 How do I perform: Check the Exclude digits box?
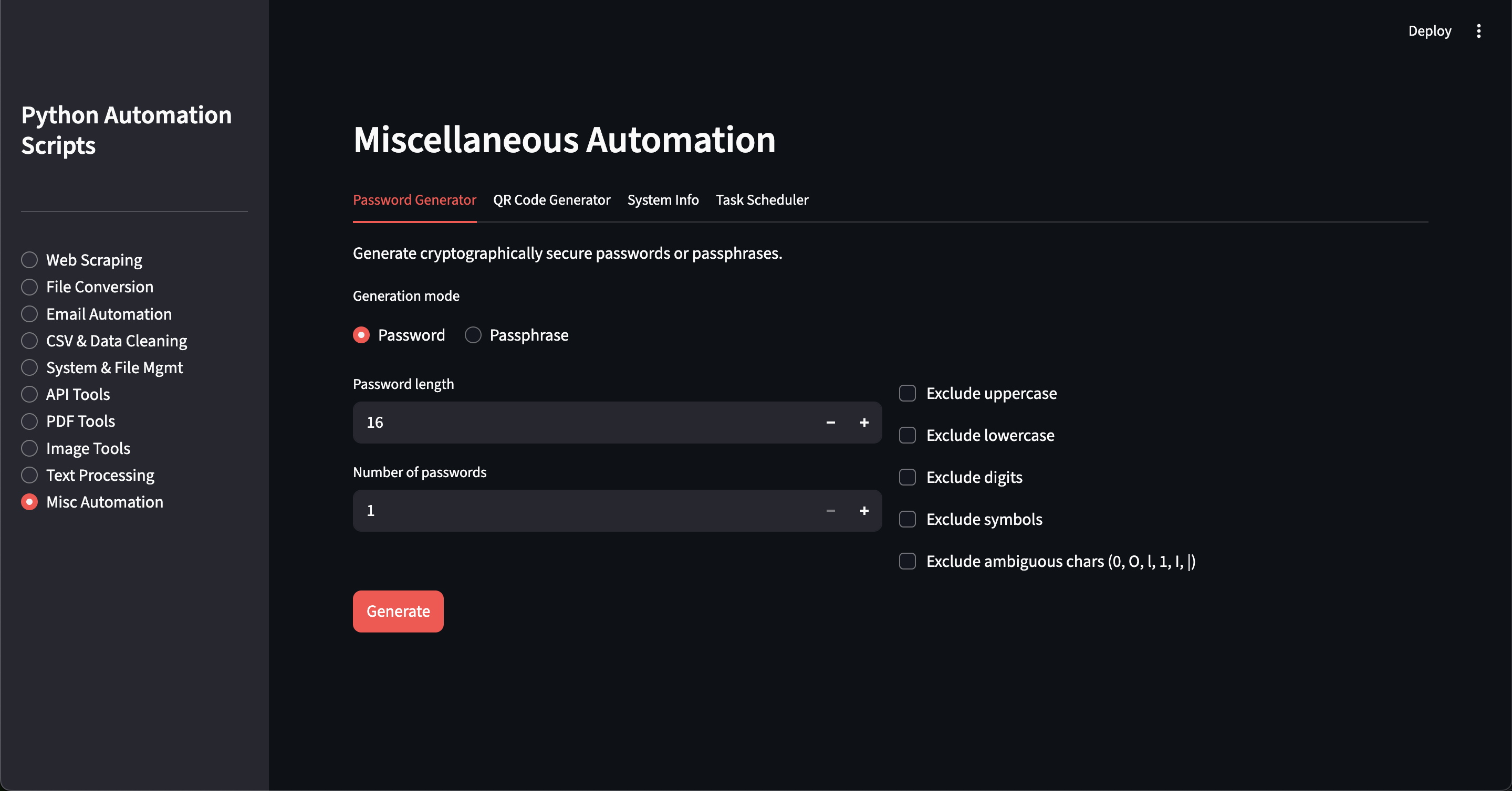tap(907, 477)
